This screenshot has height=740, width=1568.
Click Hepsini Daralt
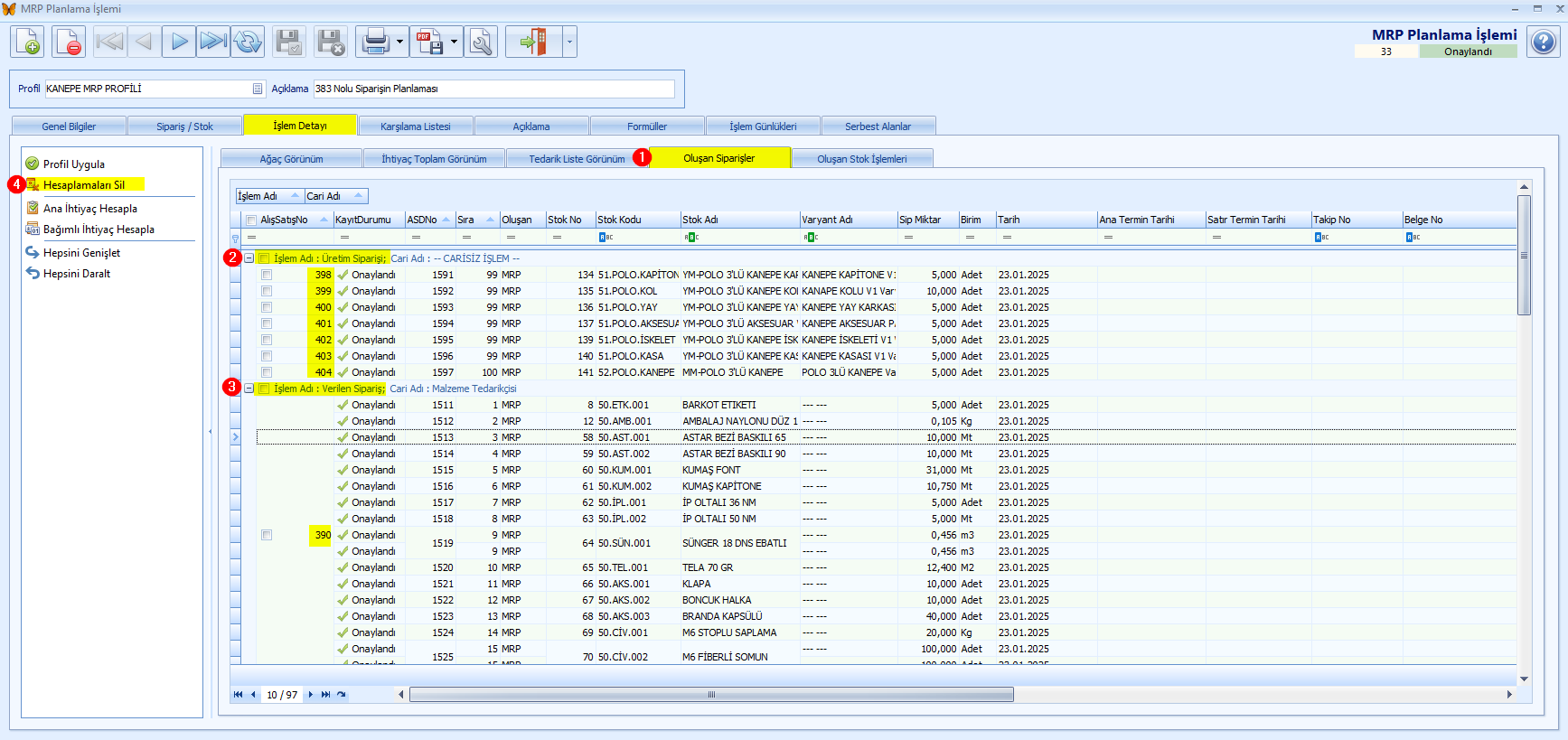[x=77, y=273]
